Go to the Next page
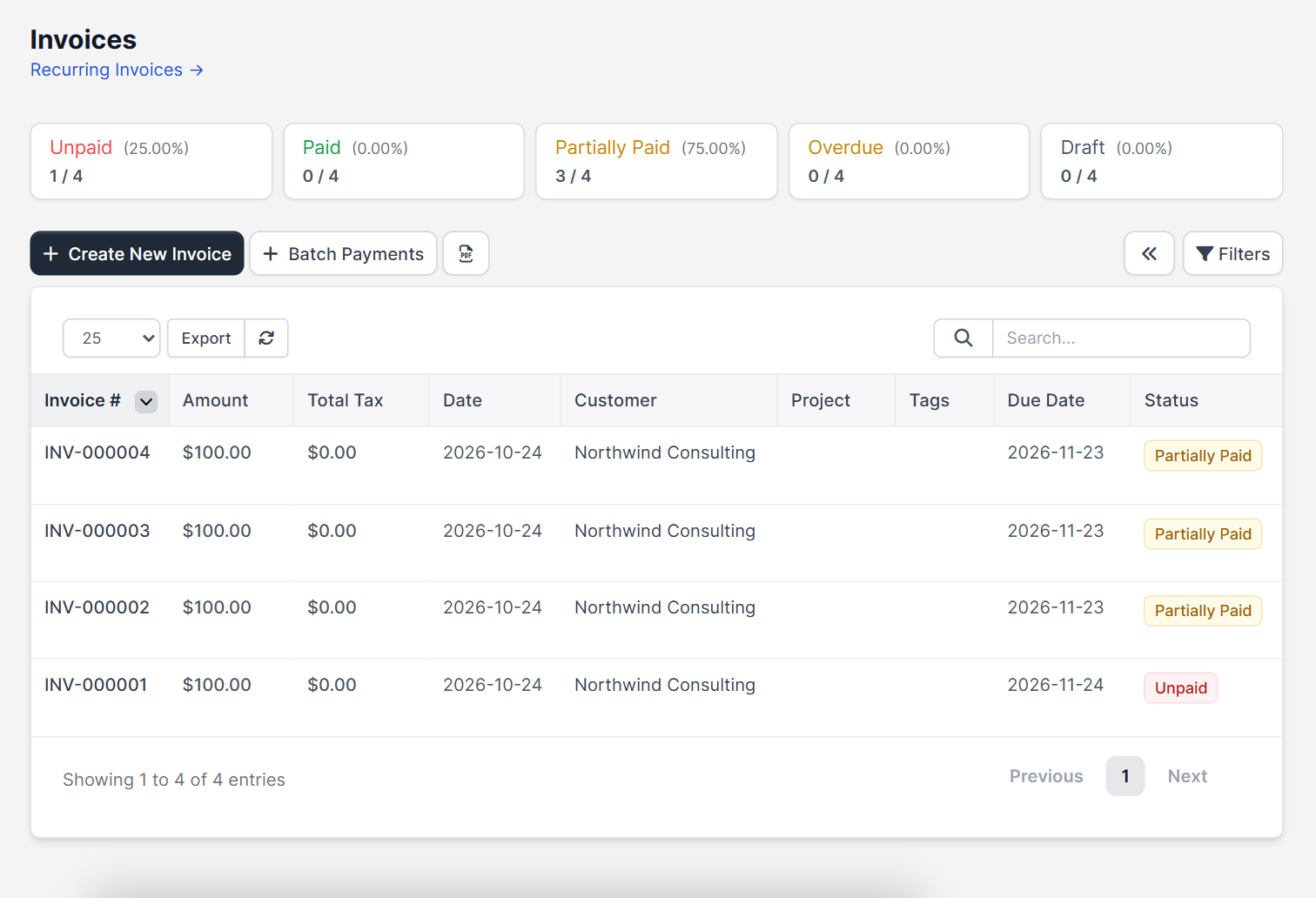1316x898 pixels. click(1187, 776)
